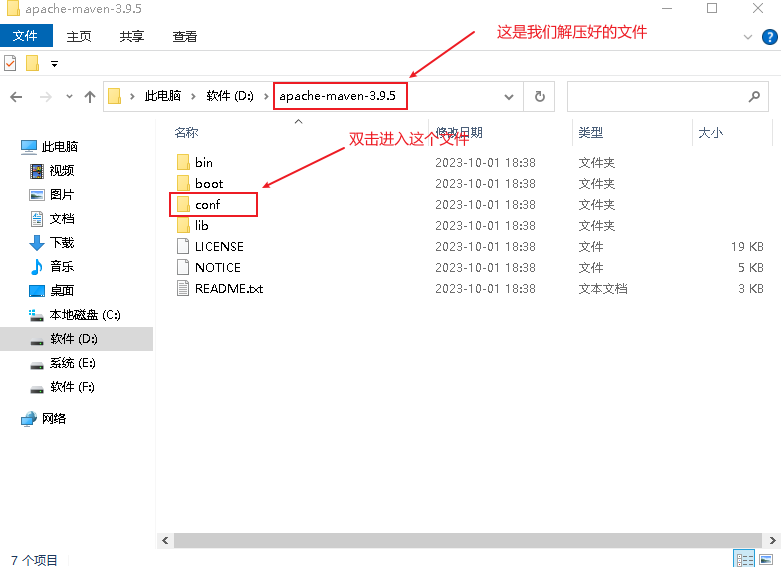The width and height of the screenshot is (781, 567).
Task: Go back with the left arrow
Action: pyautogui.click(x=16, y=97)
